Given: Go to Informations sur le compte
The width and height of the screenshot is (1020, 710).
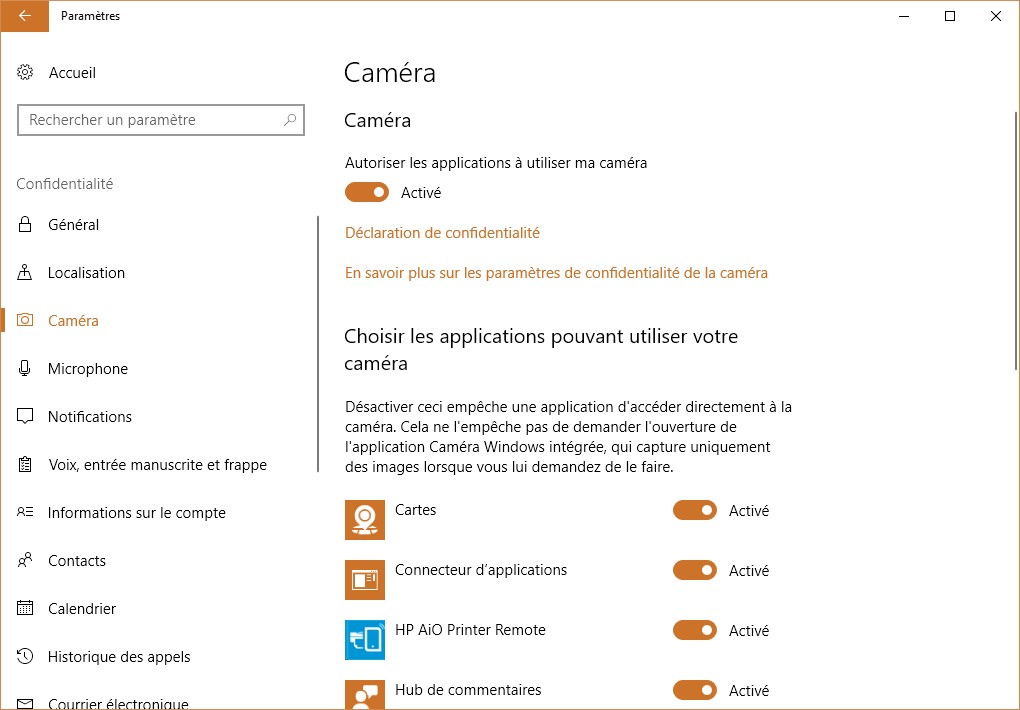Looking at the screenshot, I should [137, 513].
